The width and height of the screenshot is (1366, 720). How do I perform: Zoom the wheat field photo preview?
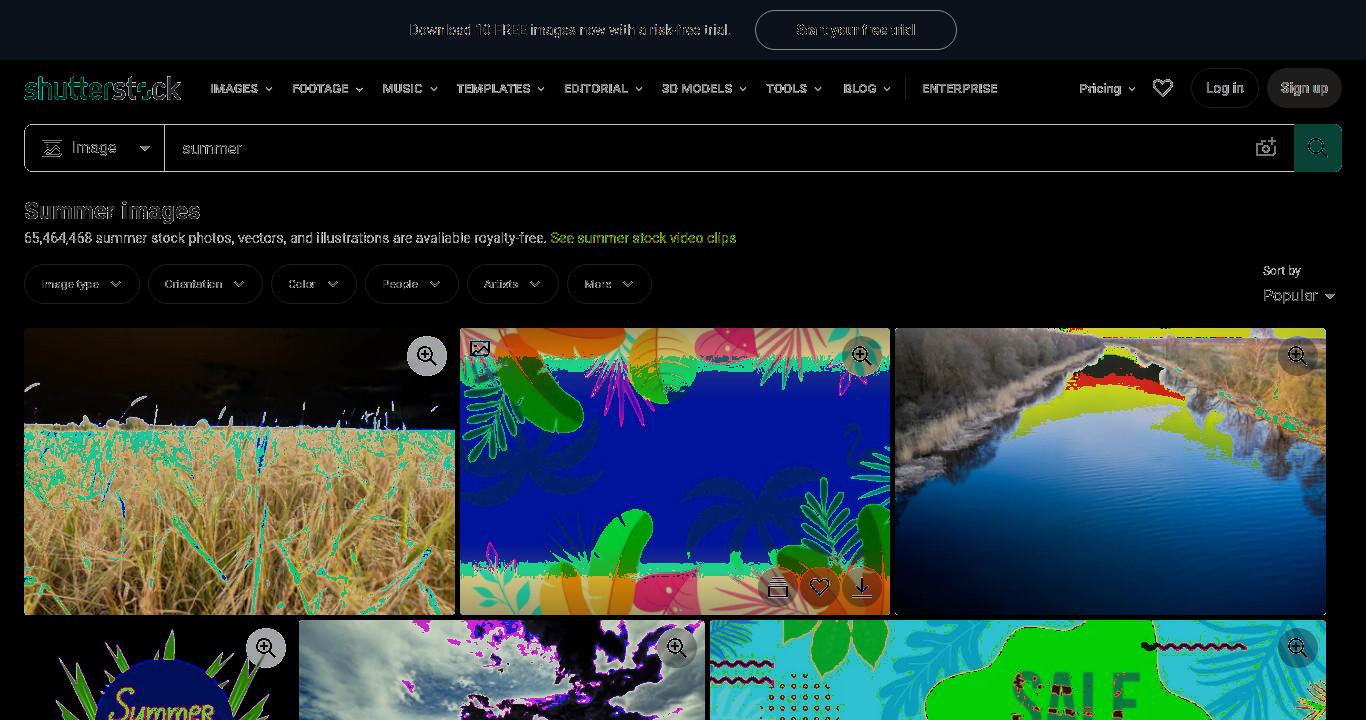coord(427,356)
